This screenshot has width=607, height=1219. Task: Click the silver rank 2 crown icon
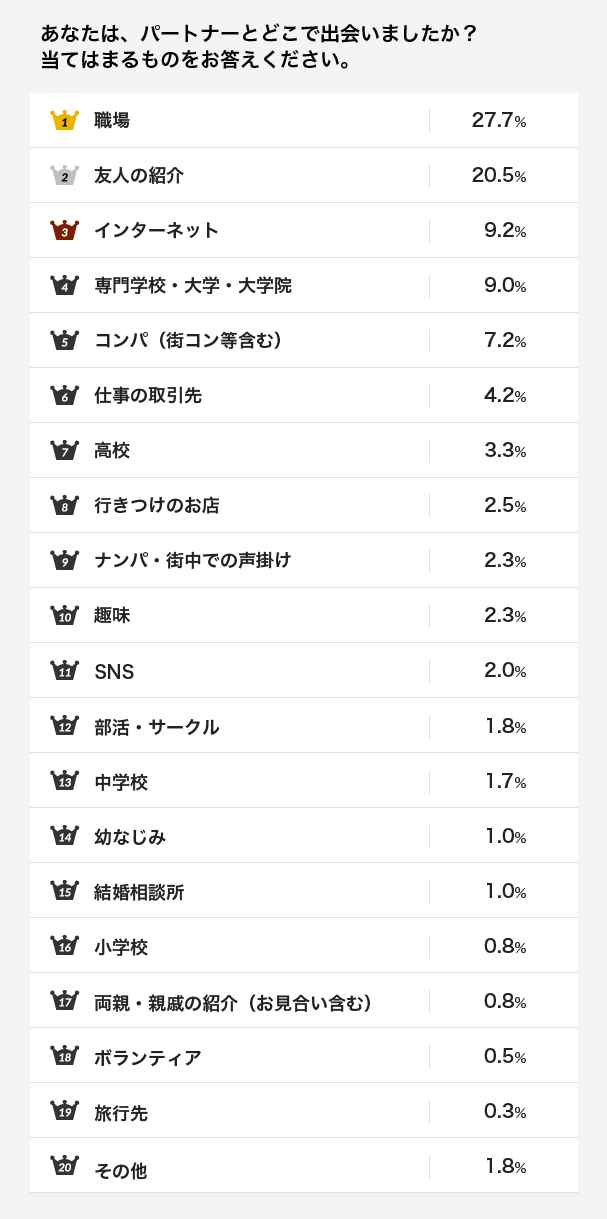point(64,175)
